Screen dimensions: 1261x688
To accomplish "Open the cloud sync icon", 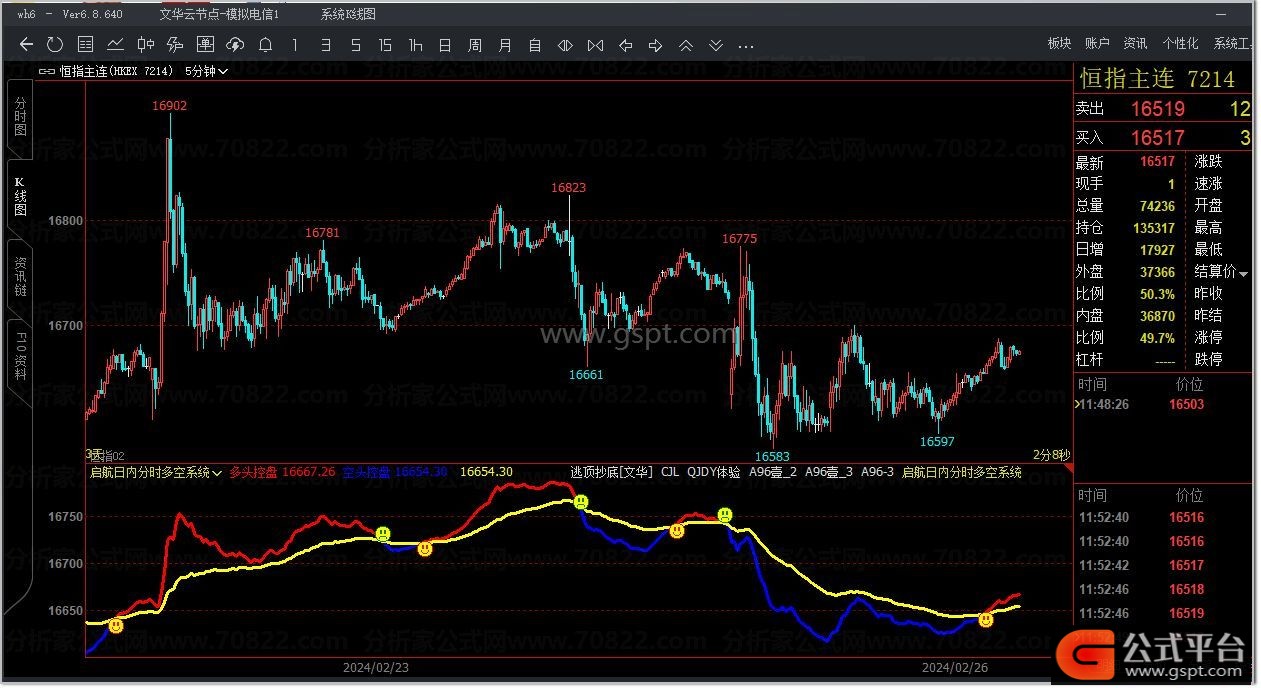I will pos(236,44).
